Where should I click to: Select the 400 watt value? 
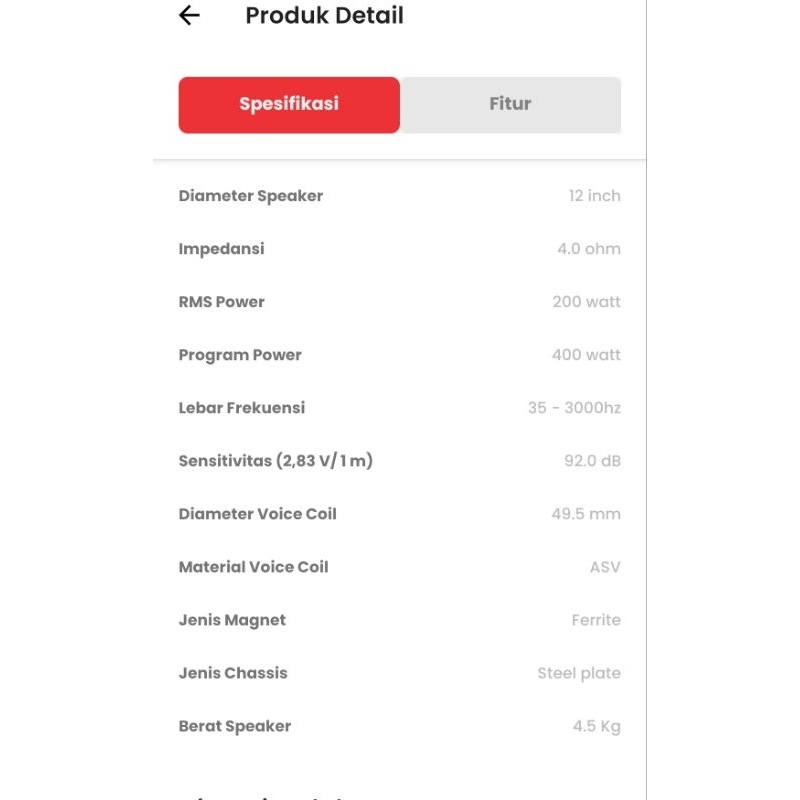pos(586,355)
